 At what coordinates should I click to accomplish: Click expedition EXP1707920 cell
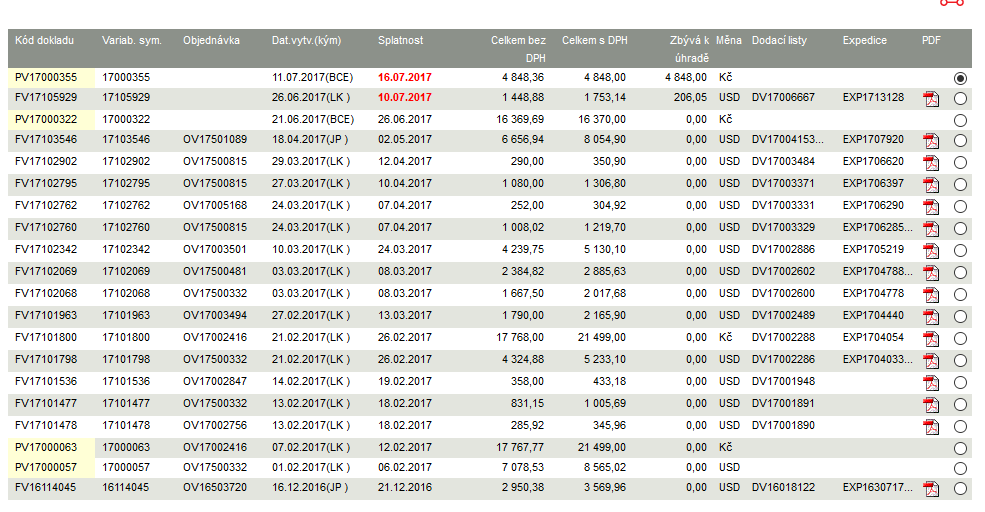873,139
